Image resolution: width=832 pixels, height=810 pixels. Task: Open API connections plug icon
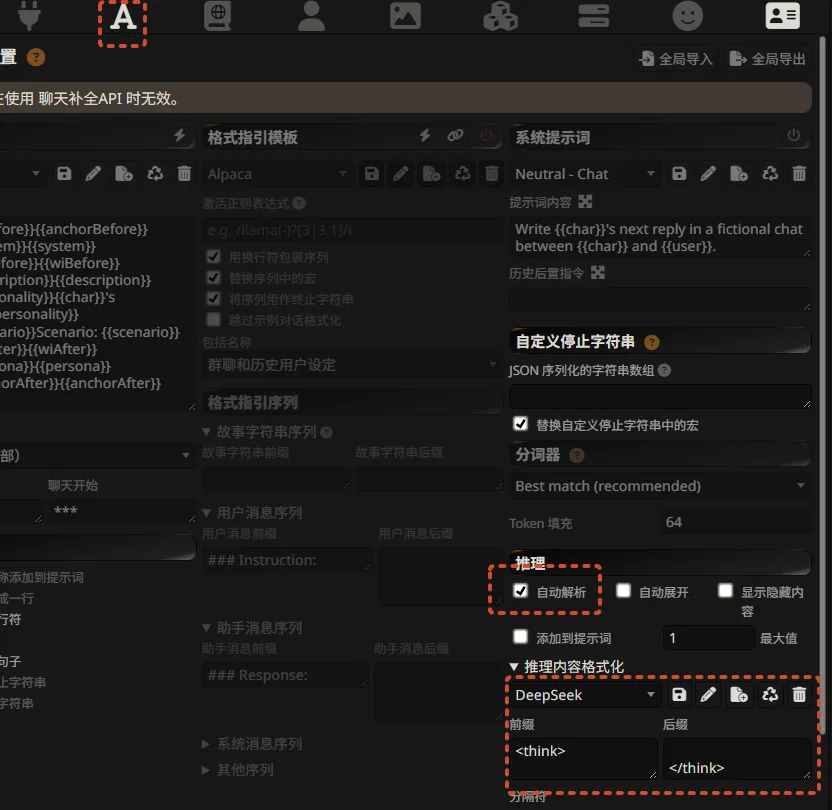pos(29,15)
